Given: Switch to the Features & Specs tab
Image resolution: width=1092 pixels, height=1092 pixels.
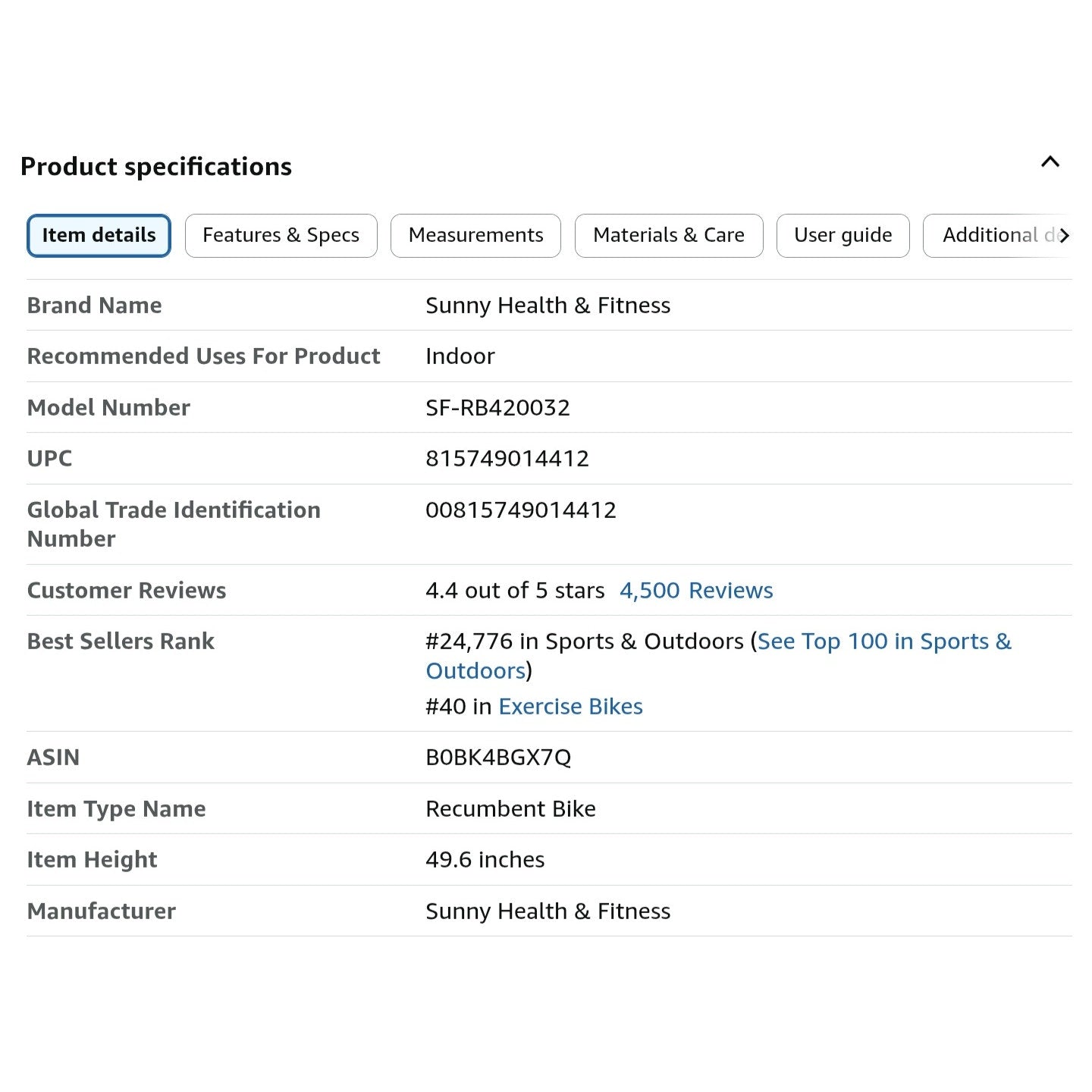Looking at the screenshot, I should pos(281,236).
